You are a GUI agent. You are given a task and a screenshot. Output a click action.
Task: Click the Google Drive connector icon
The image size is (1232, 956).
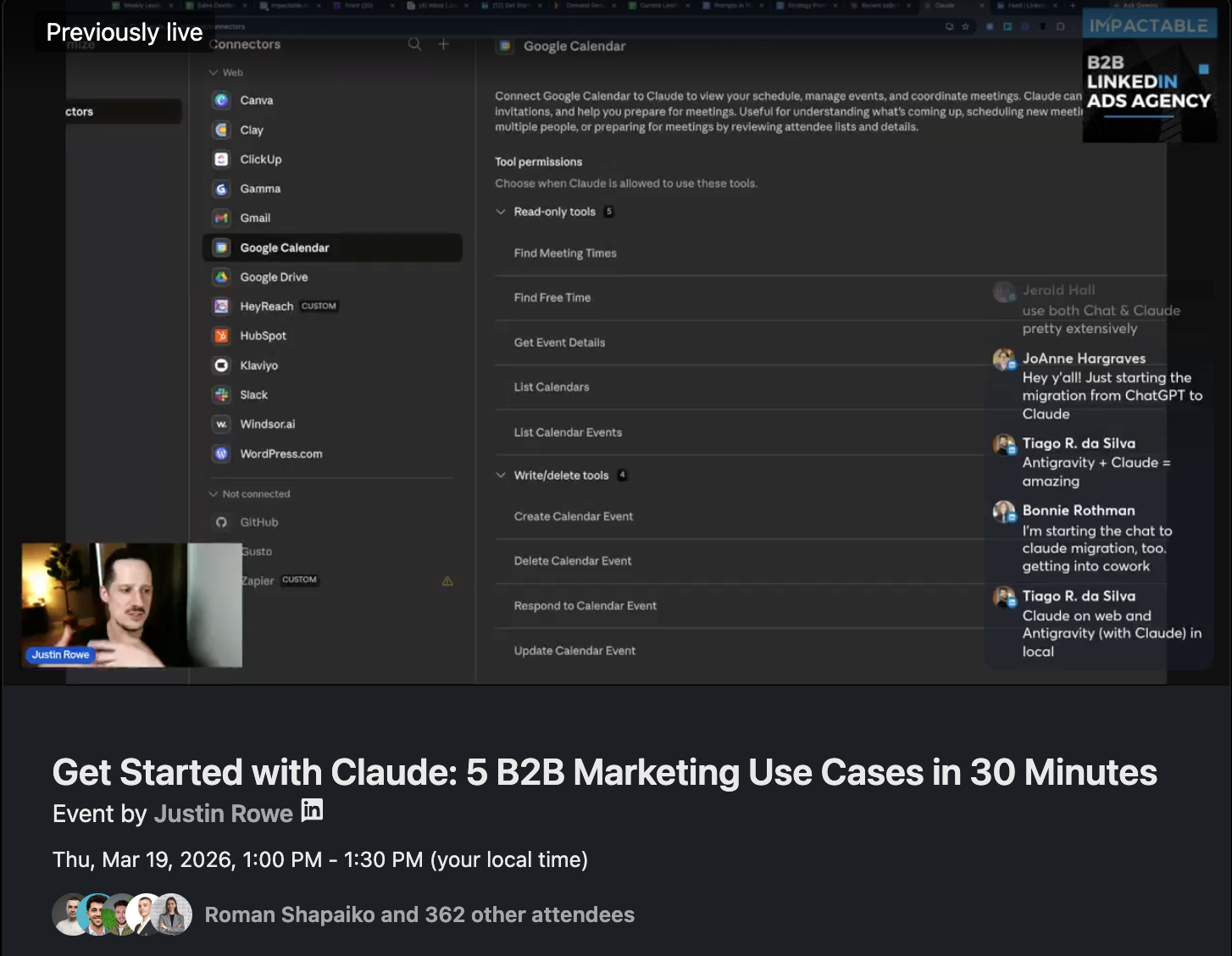221,277
